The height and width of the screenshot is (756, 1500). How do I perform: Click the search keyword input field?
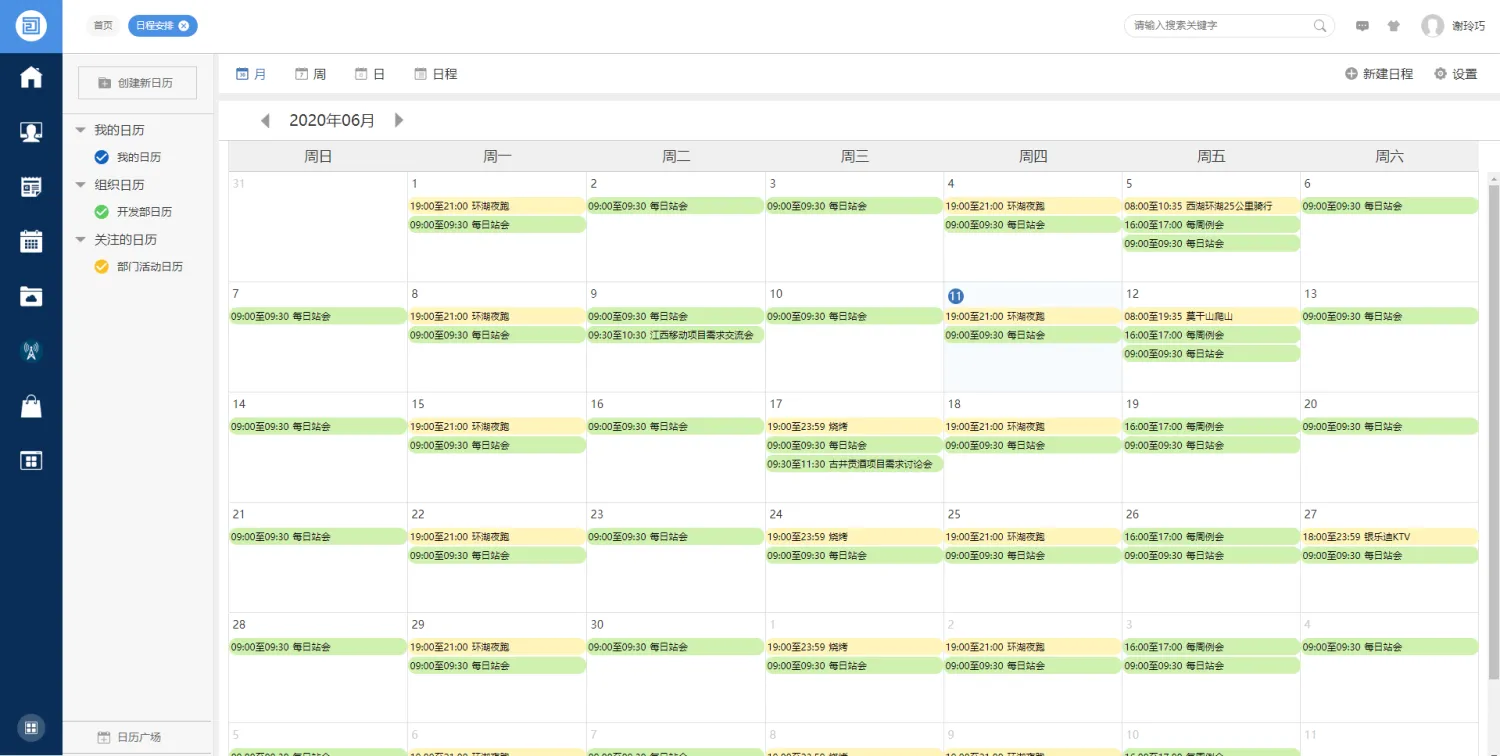tap(1218, 26)
